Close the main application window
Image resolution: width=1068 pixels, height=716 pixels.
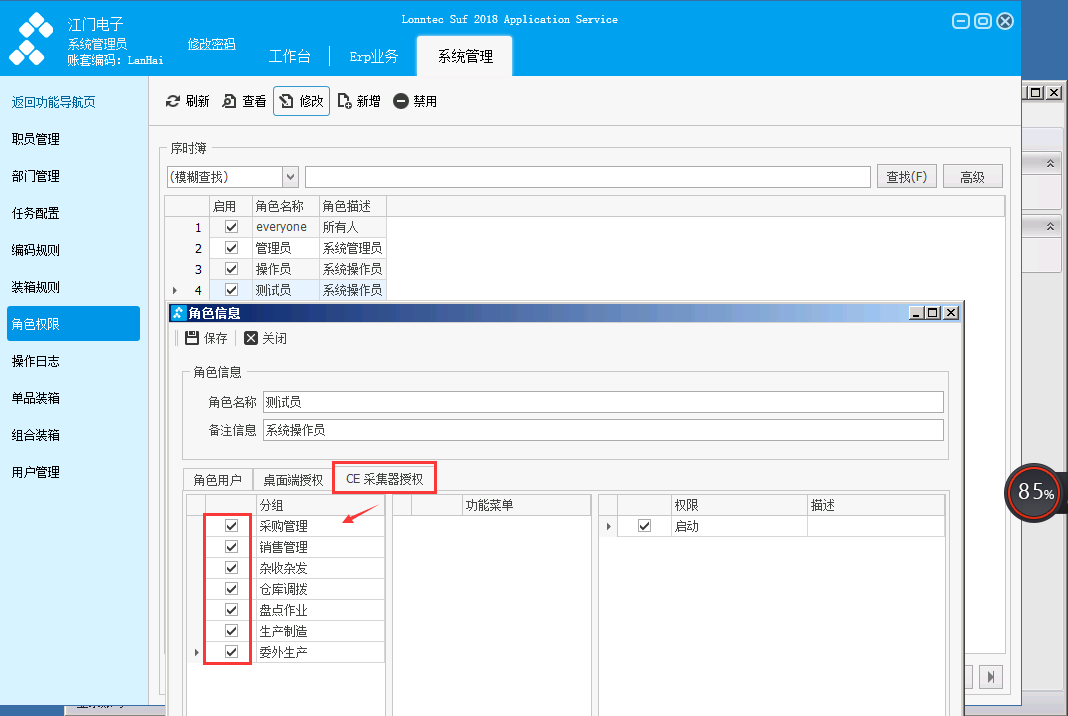click(x=1005, y=21)
